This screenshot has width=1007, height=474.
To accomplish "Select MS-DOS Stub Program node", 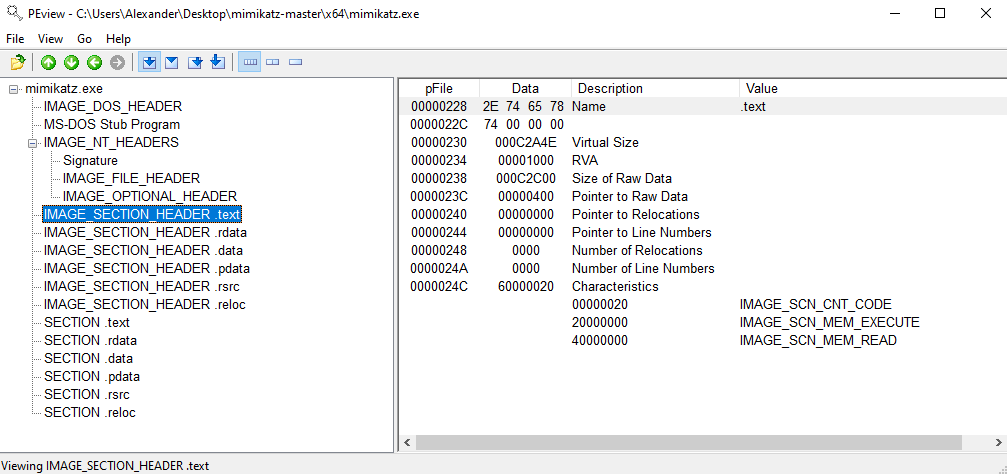I will point(112,125).
